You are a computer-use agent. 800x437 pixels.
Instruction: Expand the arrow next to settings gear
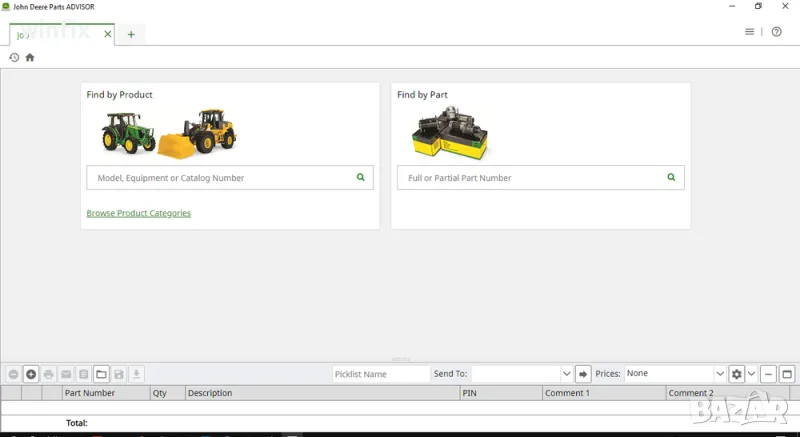pos(751,374)
